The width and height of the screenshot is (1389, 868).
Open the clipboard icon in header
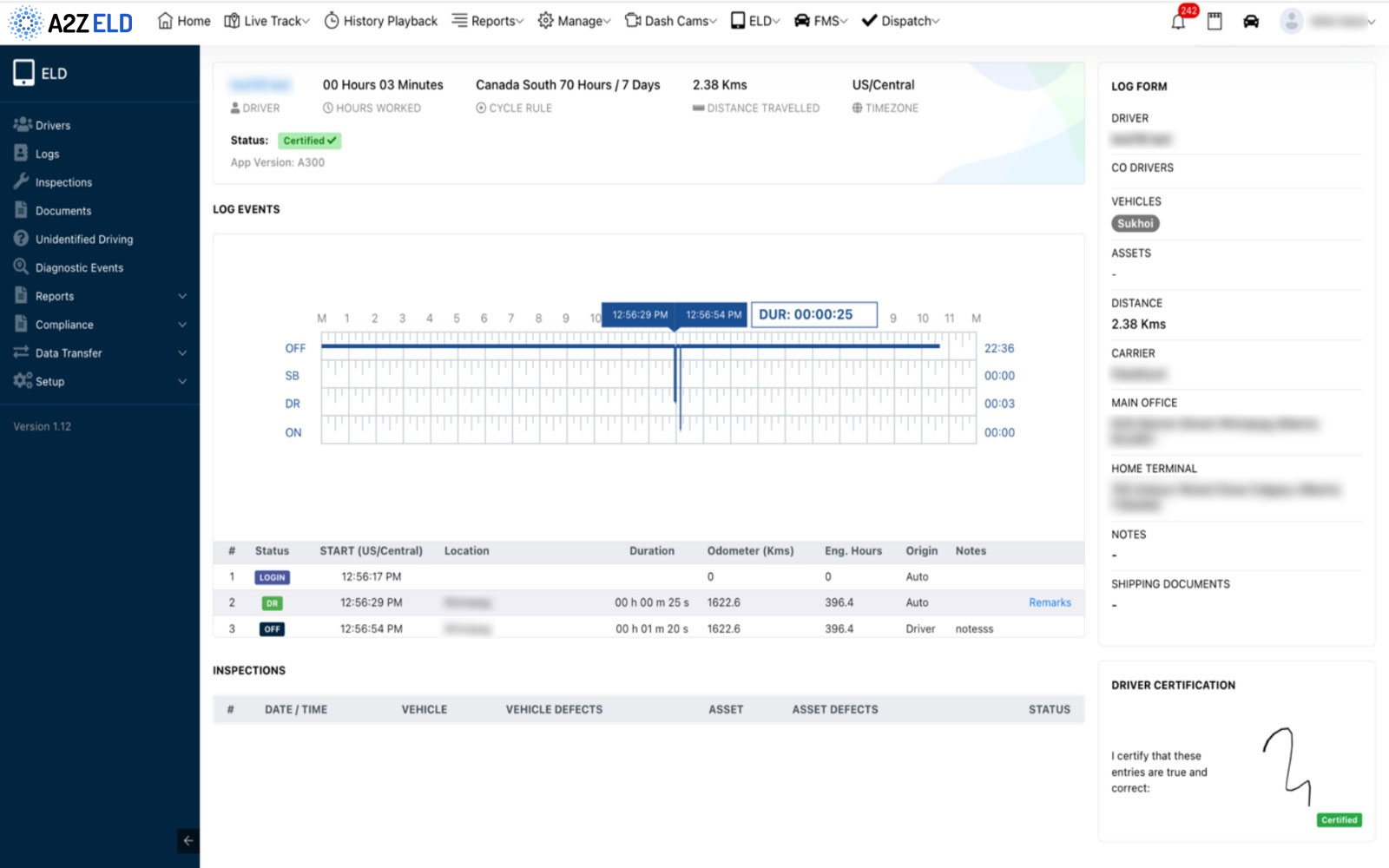(1215, 22)
